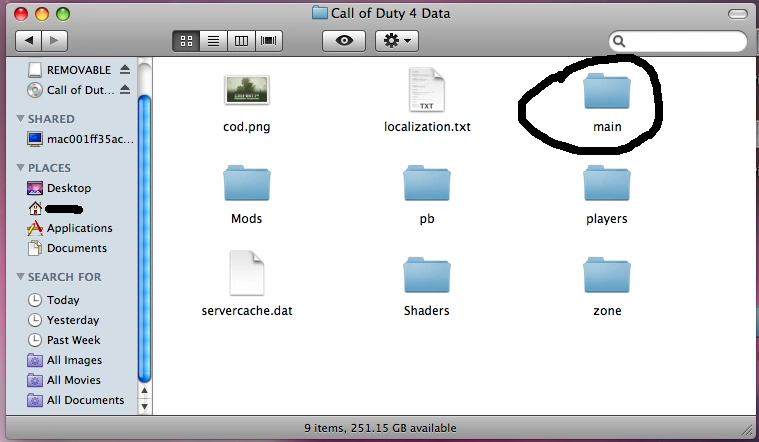Click the Shaders folder name label

[x=427, y=311]
